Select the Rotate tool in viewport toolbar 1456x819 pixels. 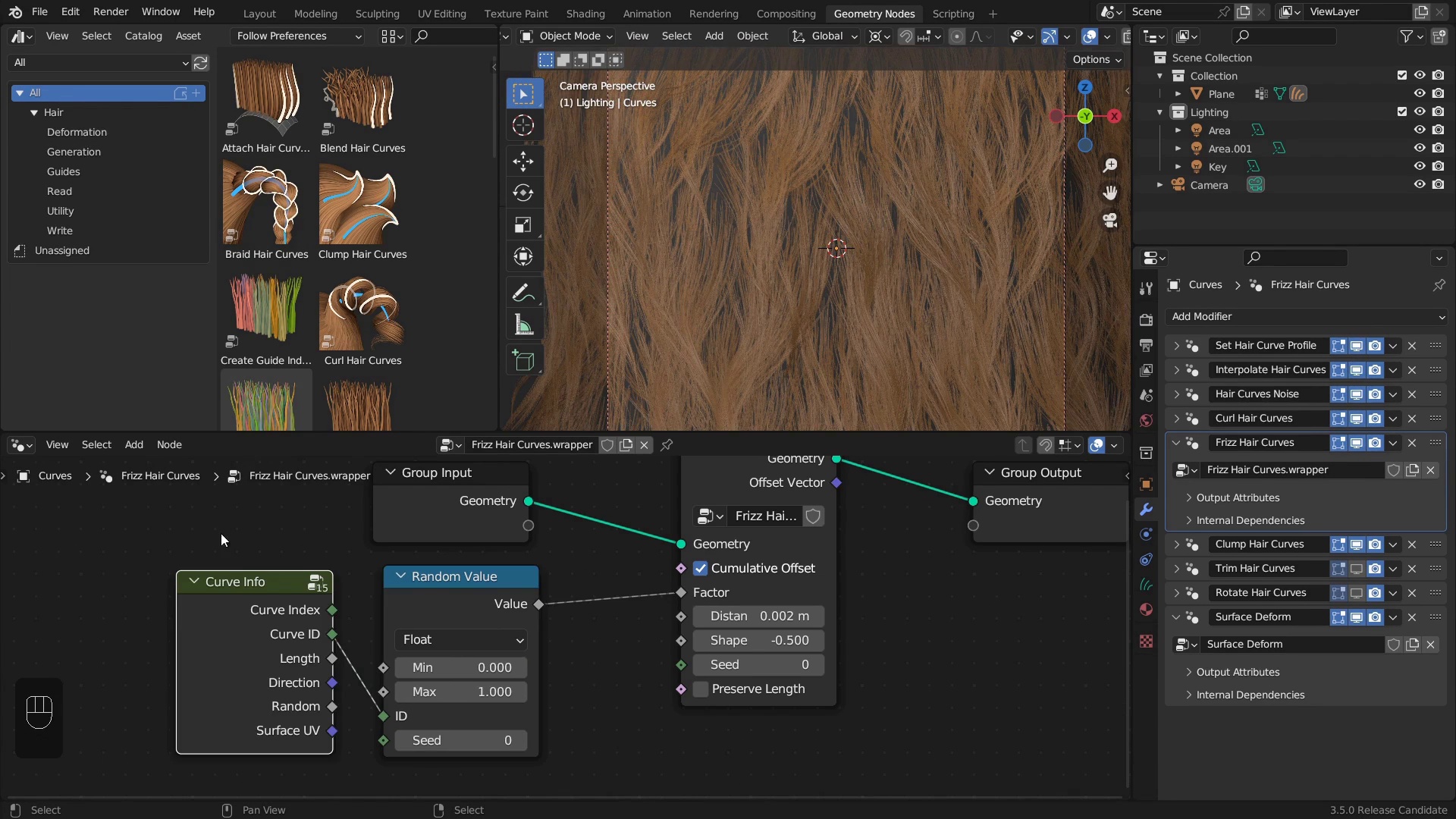(523, 193)
